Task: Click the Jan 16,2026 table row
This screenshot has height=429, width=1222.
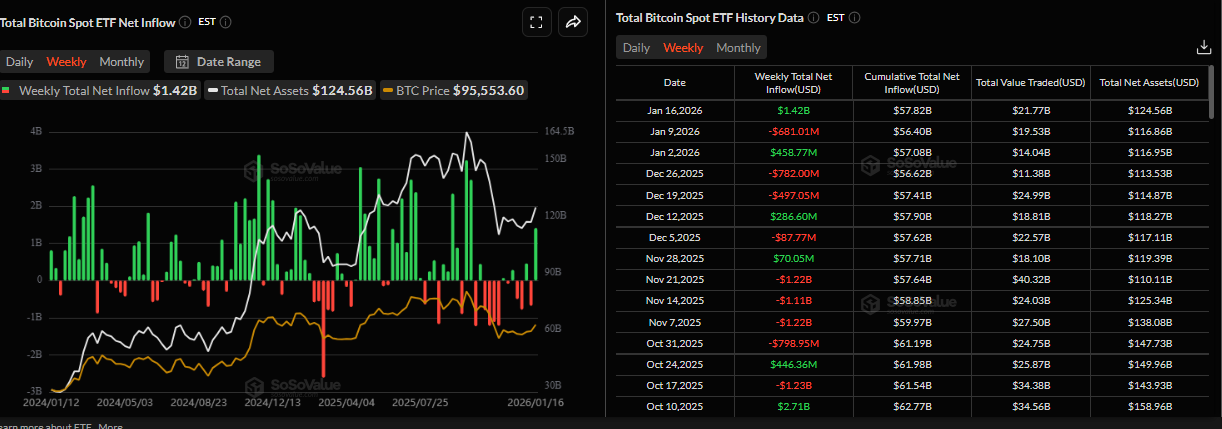Action: (x=912, y=111)
